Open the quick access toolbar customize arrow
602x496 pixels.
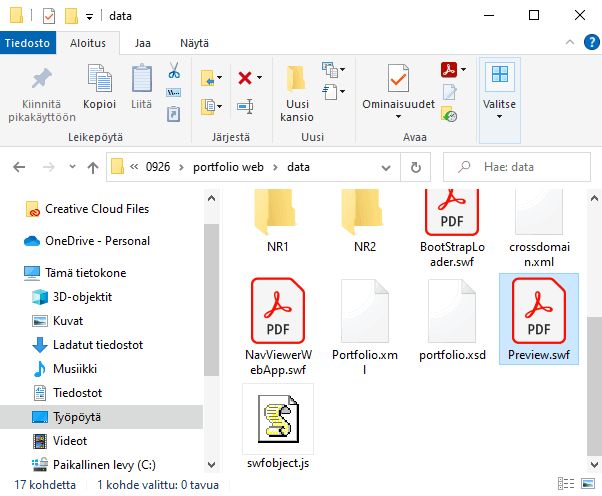(x=89, y=17)
